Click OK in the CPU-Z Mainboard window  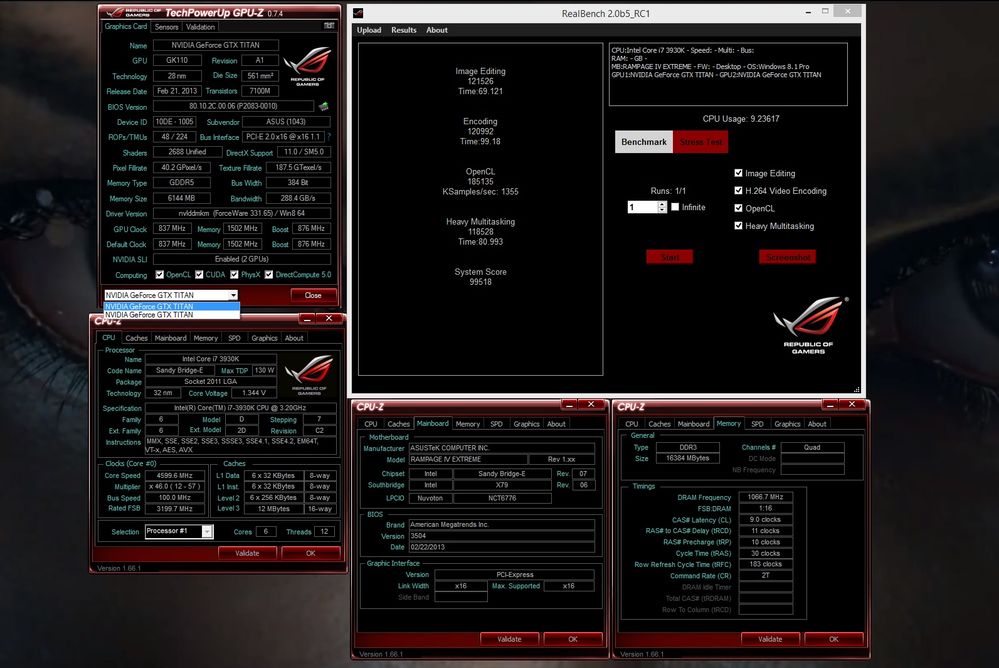[x=573, y=639]
